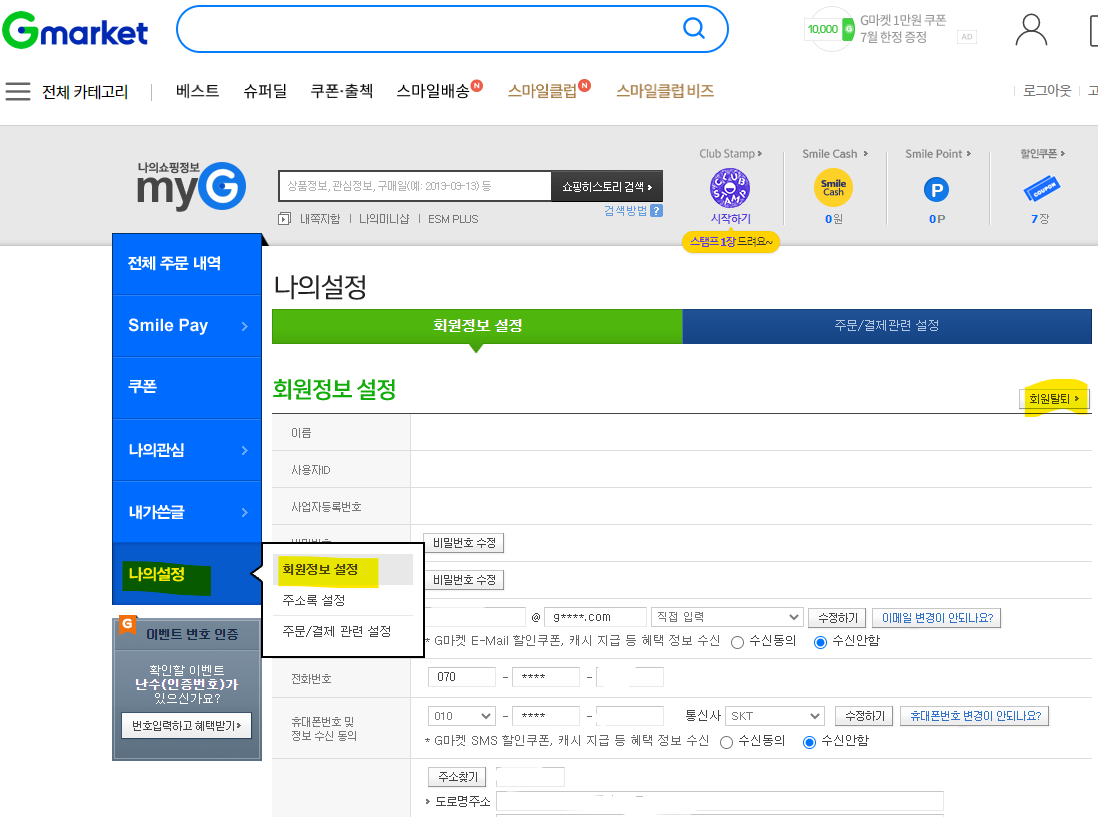This screenshot has height=817, width=1098.
Task: Click the AD label icon
Action: tap(967, 36)
